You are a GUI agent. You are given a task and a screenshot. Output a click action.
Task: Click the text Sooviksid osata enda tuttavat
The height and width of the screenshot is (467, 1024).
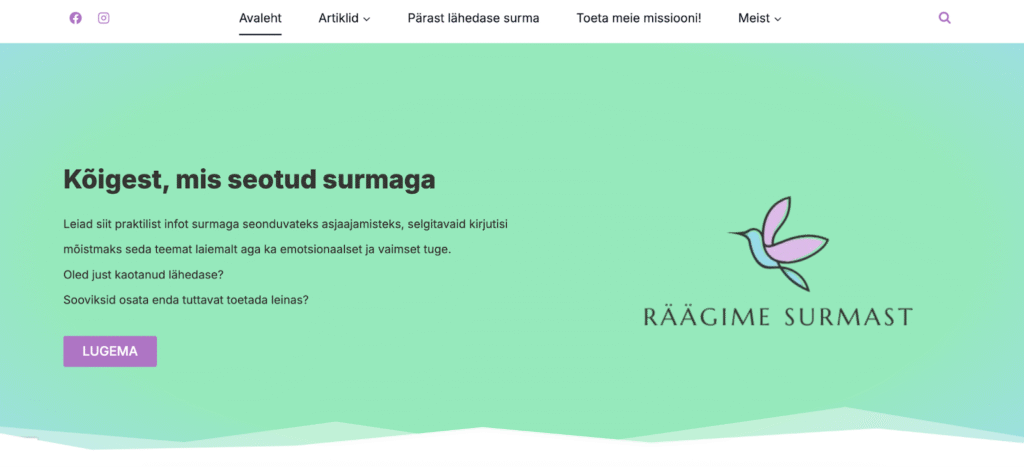(186, 299)
